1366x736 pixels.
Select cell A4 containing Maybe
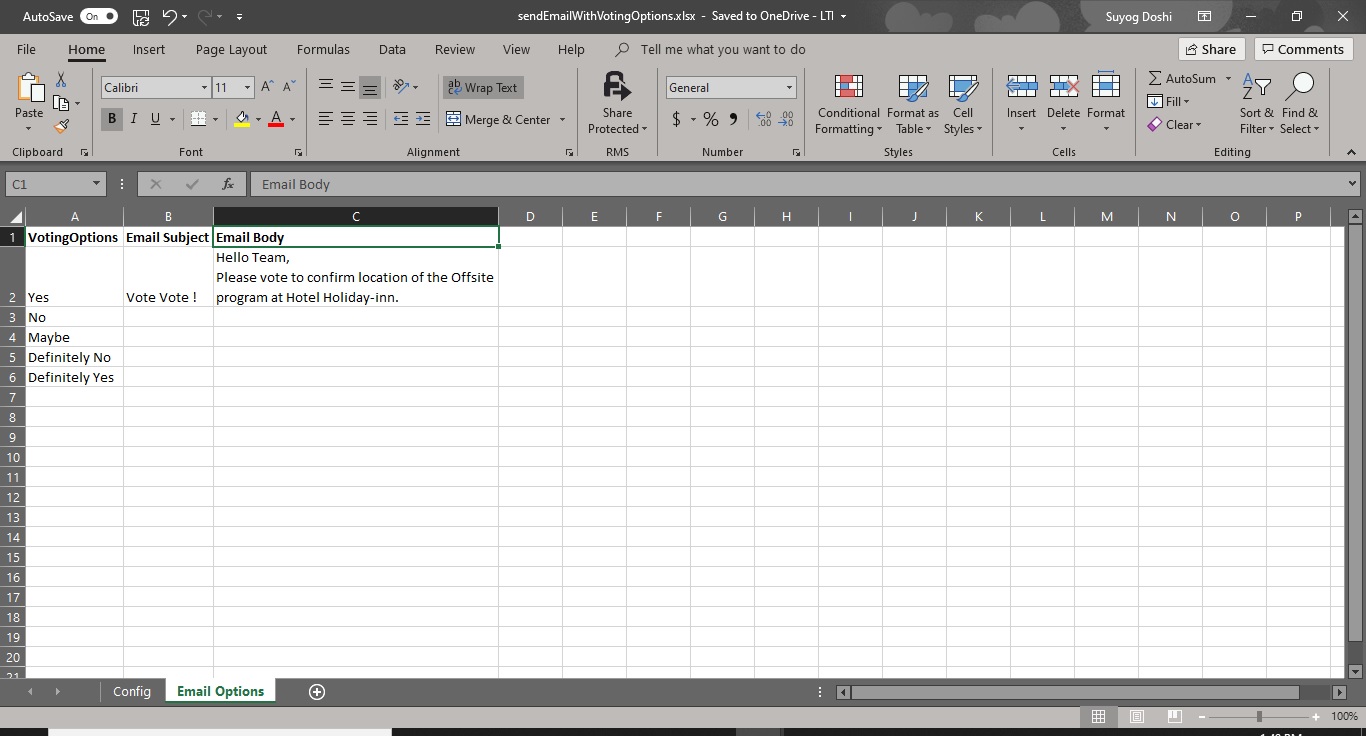click(x=74, y=337)
